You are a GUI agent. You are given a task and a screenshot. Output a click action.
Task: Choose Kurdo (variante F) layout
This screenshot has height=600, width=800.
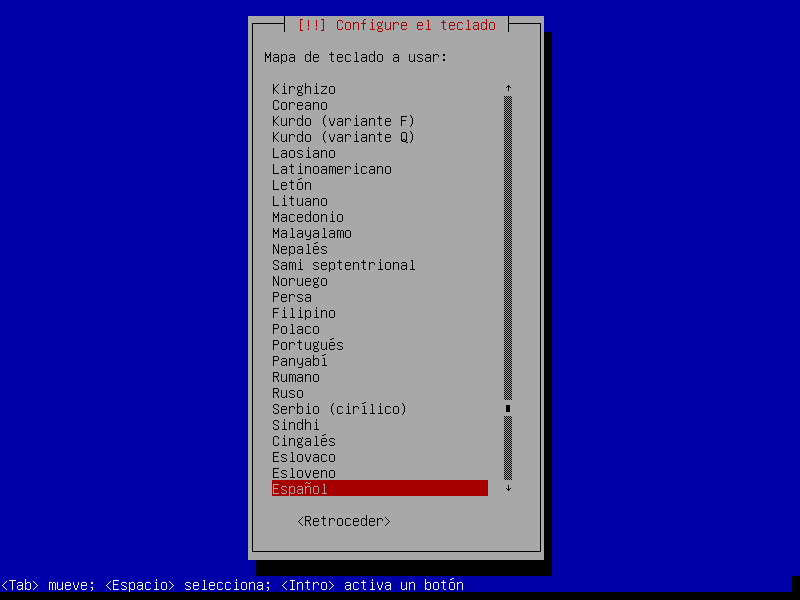(343, 121)
